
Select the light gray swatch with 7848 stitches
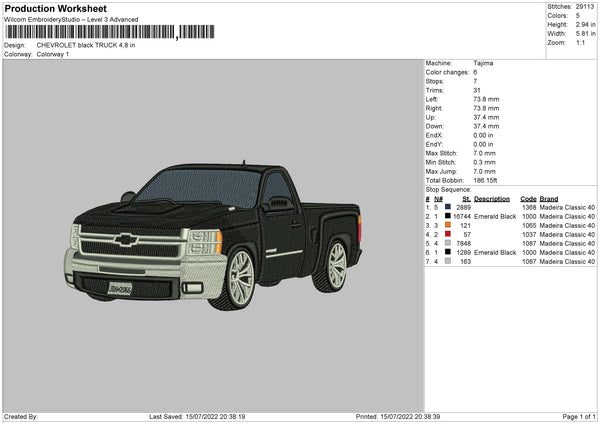448,243
